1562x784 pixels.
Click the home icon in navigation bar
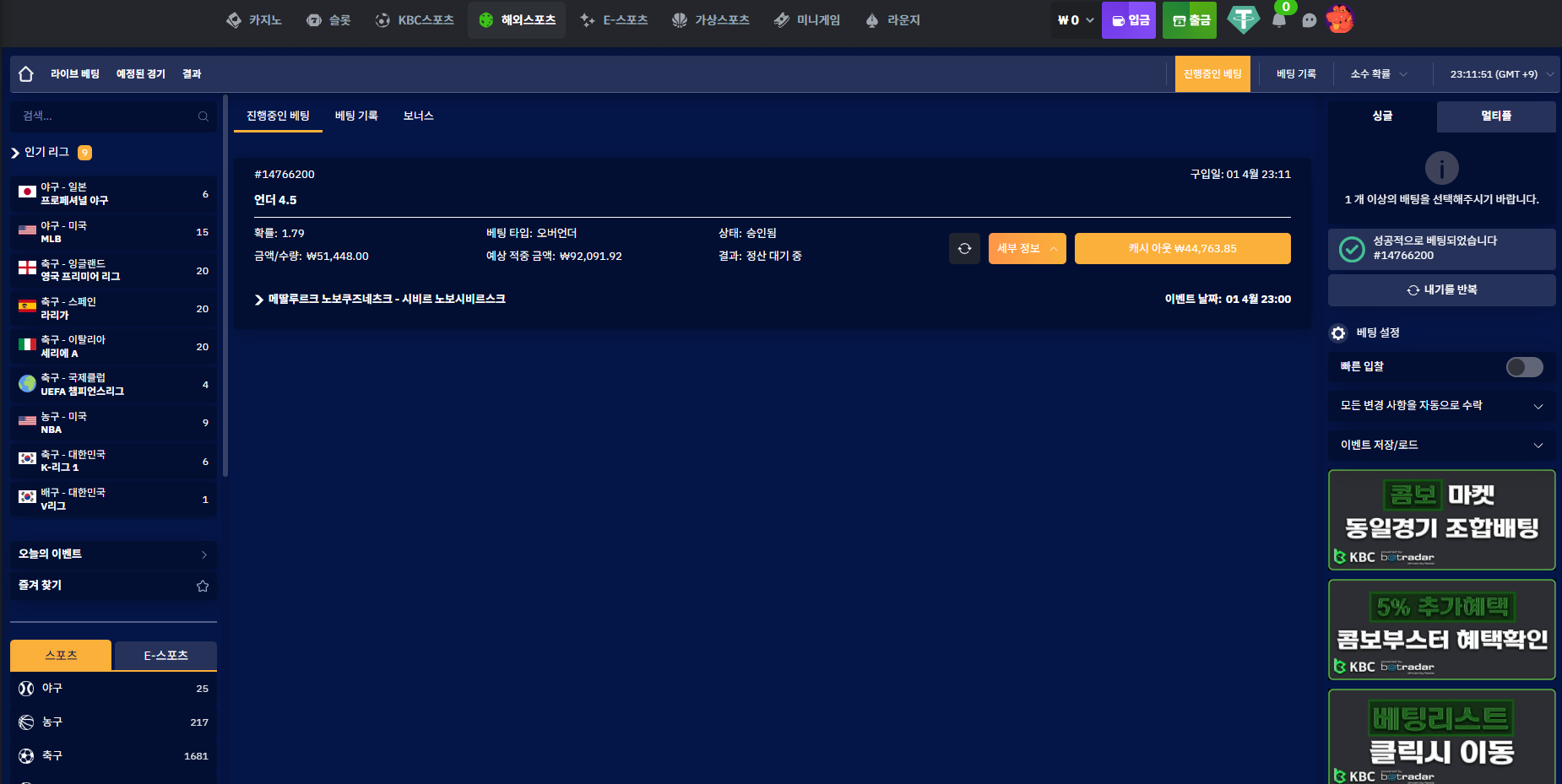(x=26, y=74)
